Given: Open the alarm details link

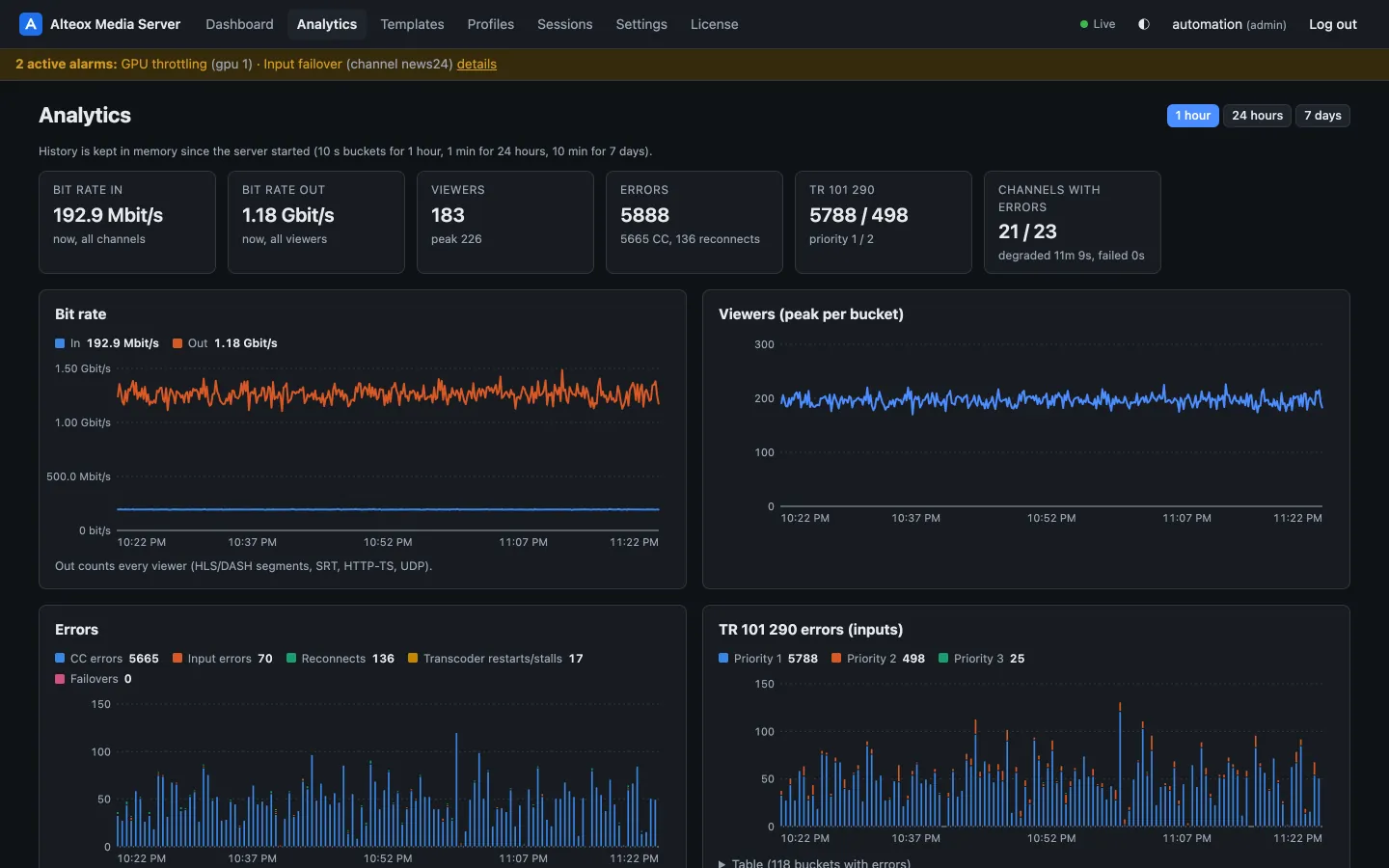Looking at the screenshot, I should click(477, 64).
